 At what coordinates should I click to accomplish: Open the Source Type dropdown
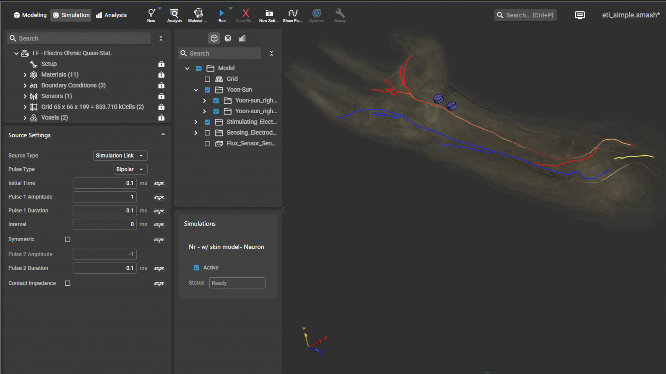120,155
